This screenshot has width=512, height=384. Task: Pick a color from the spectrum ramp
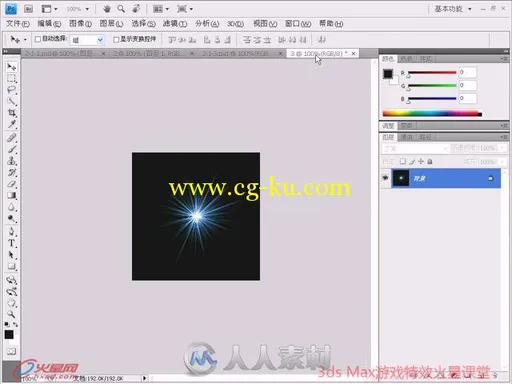(x=432, y=113)
